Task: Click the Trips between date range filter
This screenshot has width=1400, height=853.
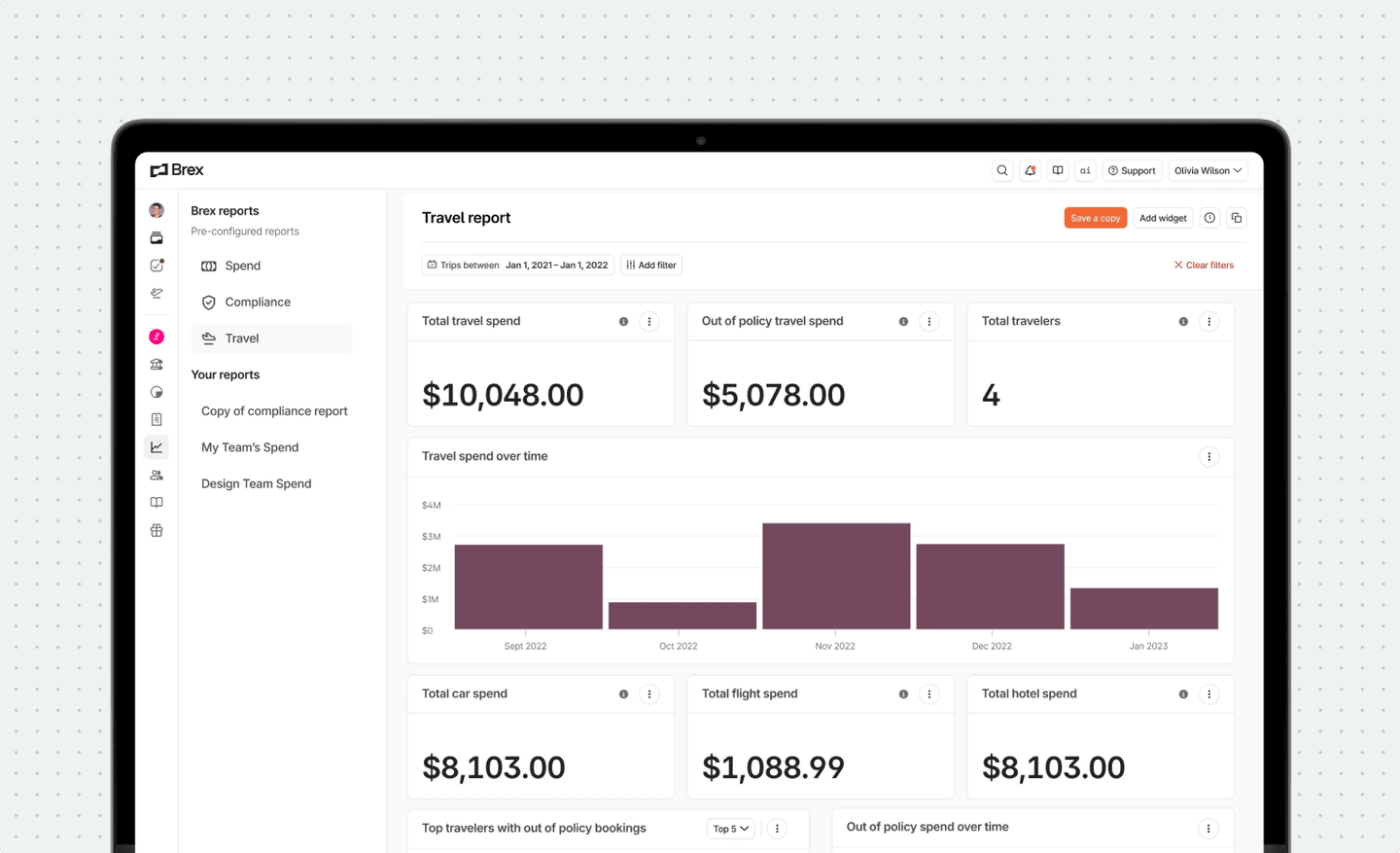Action: coord(518,266)
